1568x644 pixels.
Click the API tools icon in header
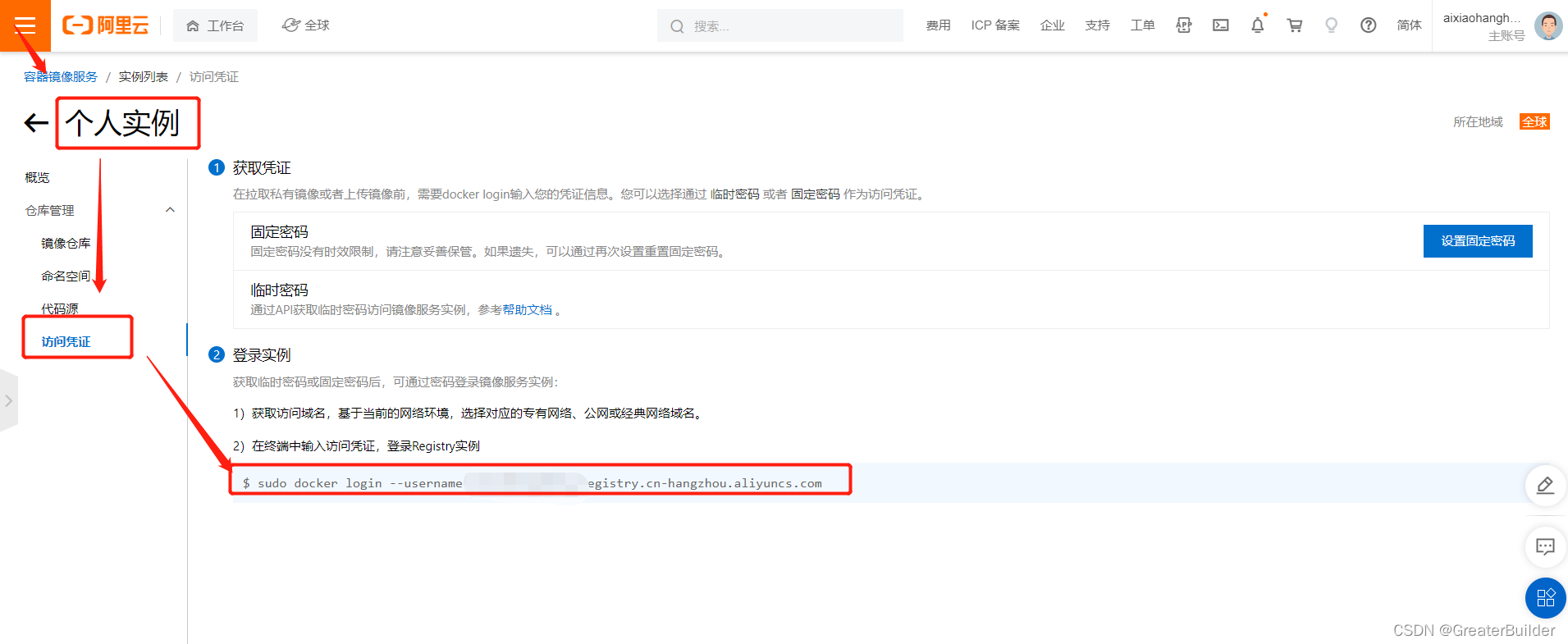pos(1183,25)
